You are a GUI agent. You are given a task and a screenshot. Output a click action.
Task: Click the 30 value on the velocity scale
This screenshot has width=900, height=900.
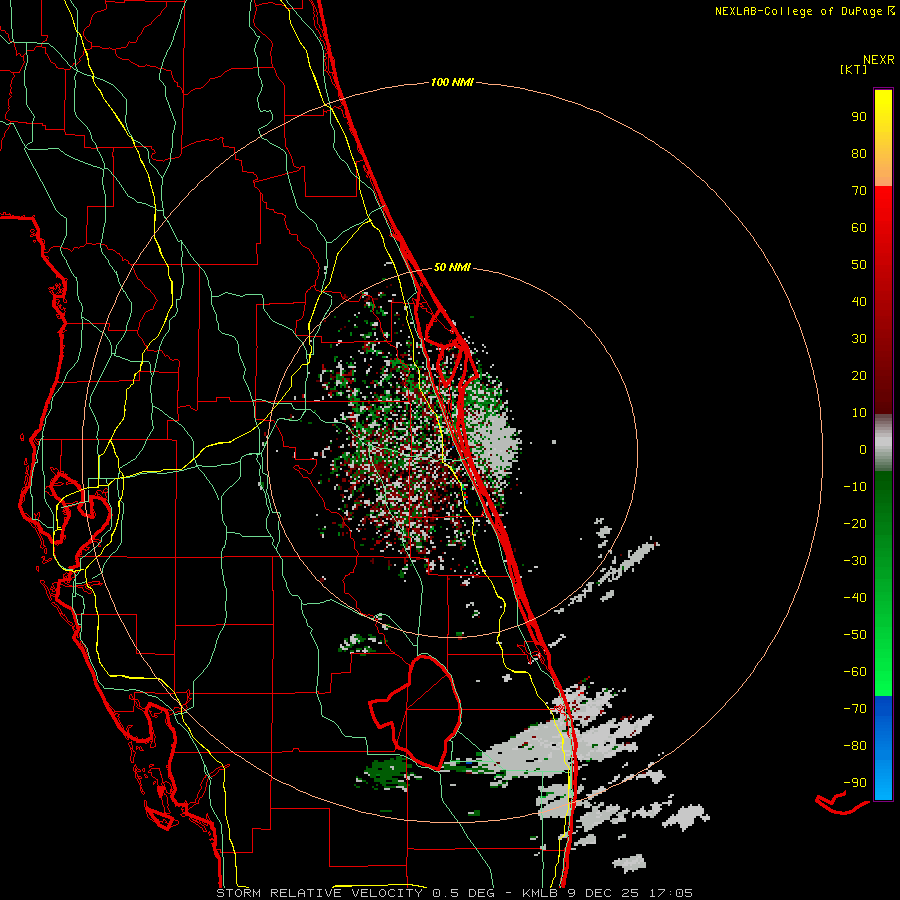(x=859, y=339)
